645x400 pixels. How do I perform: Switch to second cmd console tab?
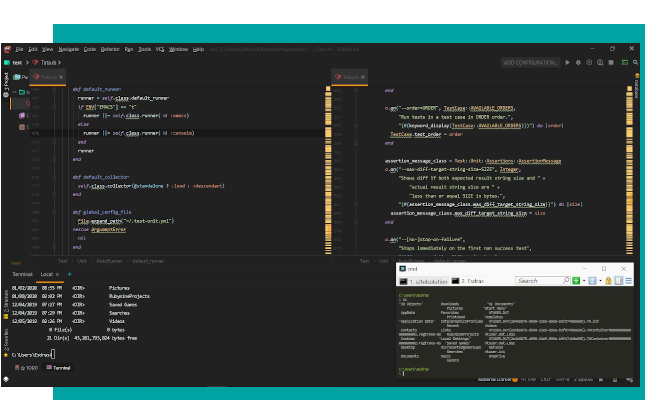tap(468, 281)
